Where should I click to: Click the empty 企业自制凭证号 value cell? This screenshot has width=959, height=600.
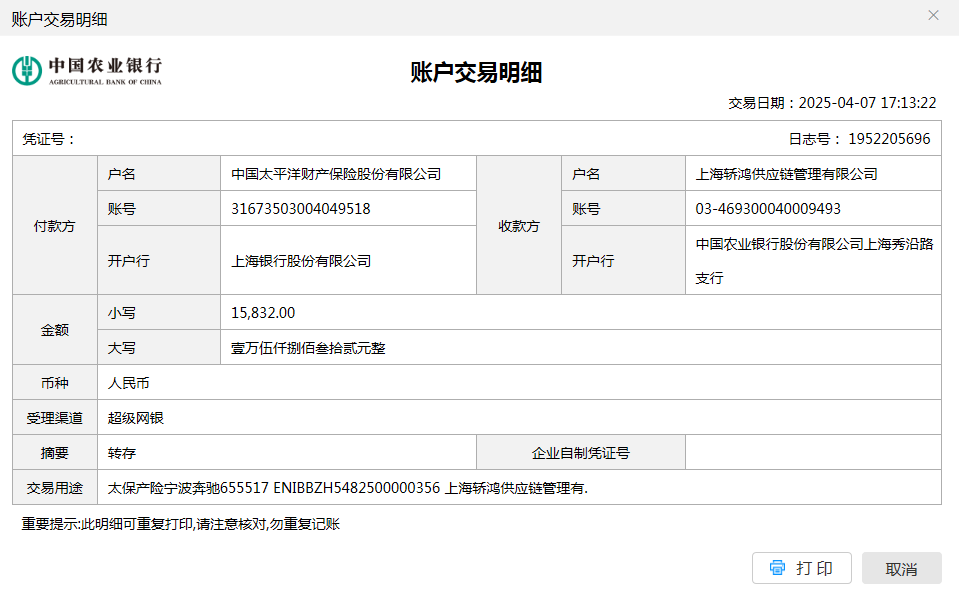[x=812, y=453]
